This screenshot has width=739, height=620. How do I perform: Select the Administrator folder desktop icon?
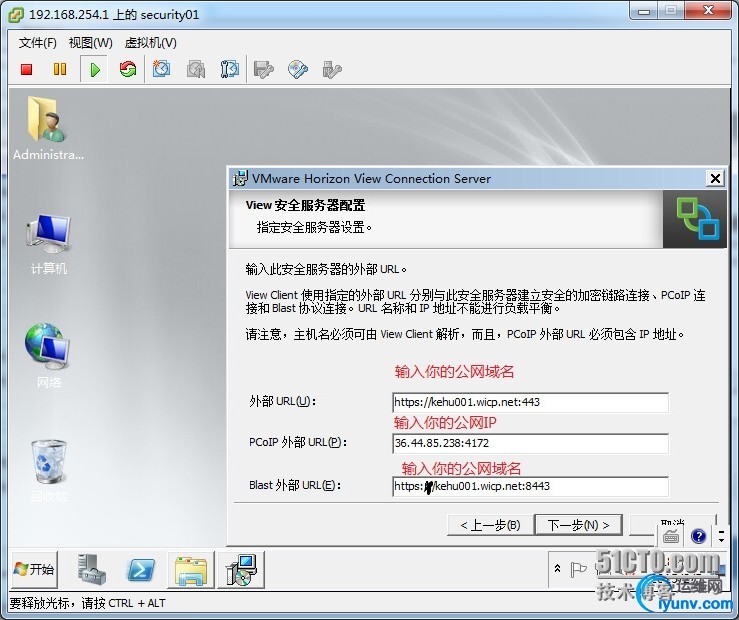[49, 128]
